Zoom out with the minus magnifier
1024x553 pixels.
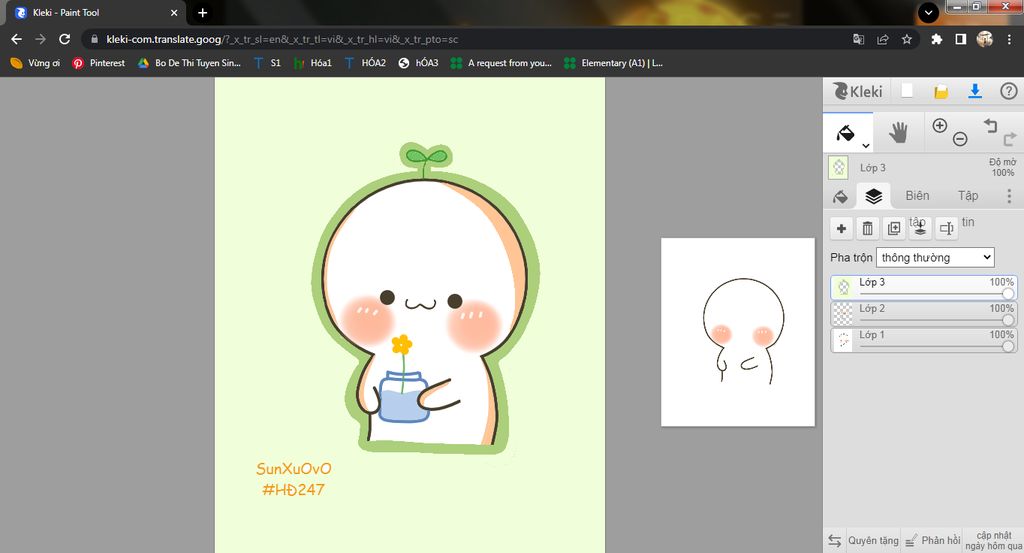(959, 138)
